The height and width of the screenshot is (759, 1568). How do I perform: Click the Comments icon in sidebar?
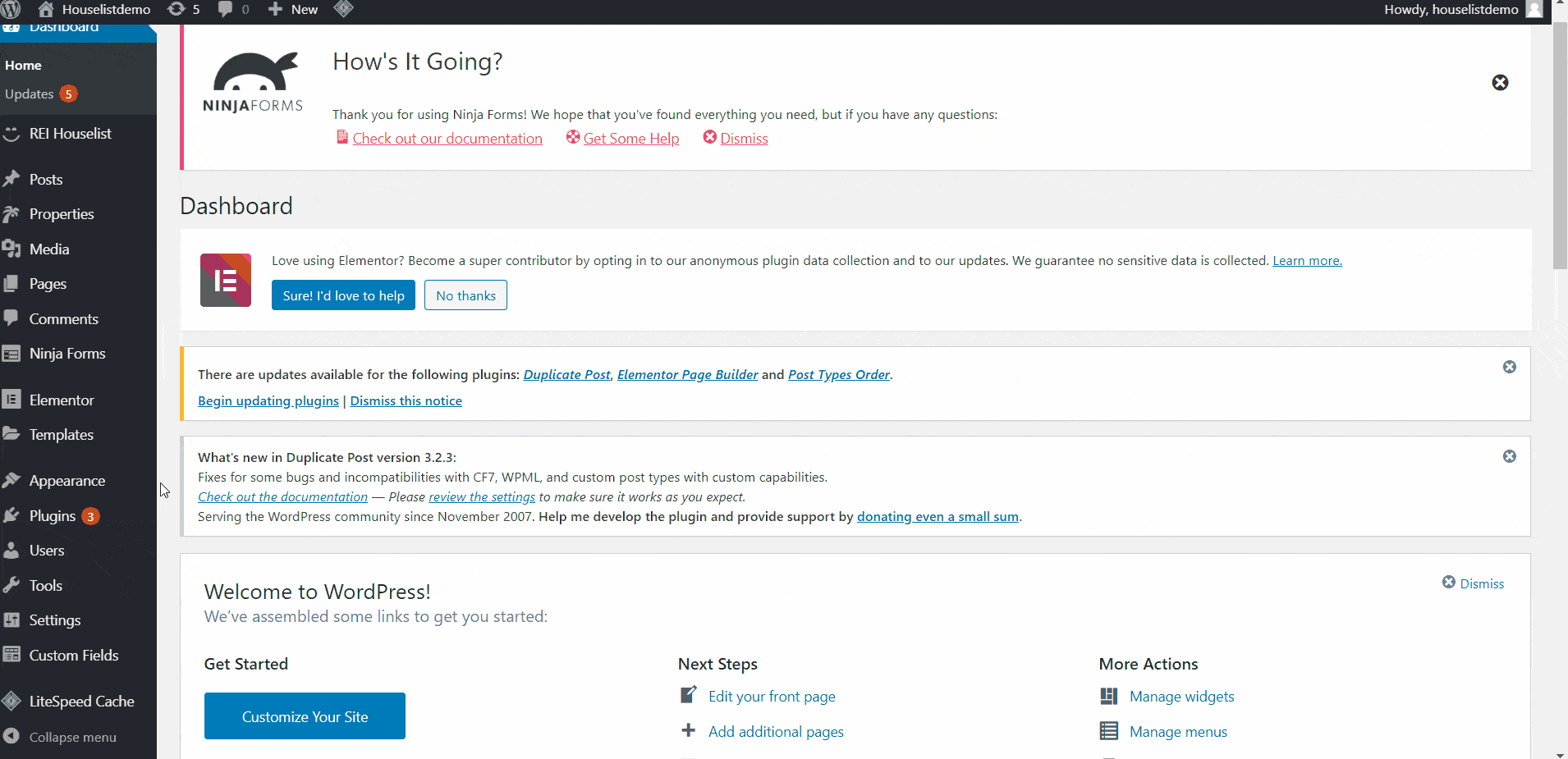(11, 318)
